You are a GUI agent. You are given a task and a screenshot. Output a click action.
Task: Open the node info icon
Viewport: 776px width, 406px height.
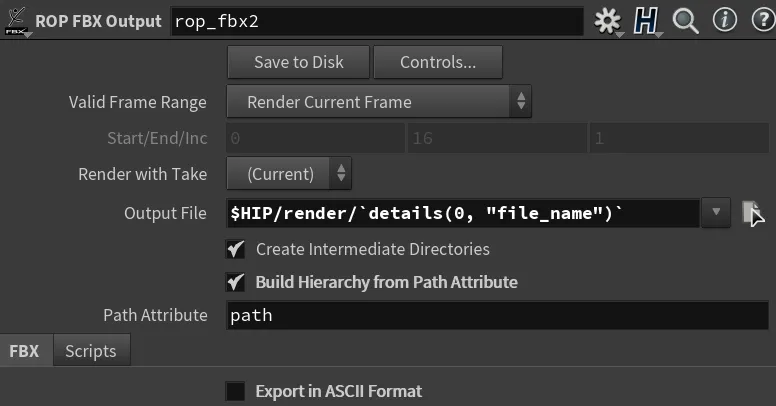[725, 20]
